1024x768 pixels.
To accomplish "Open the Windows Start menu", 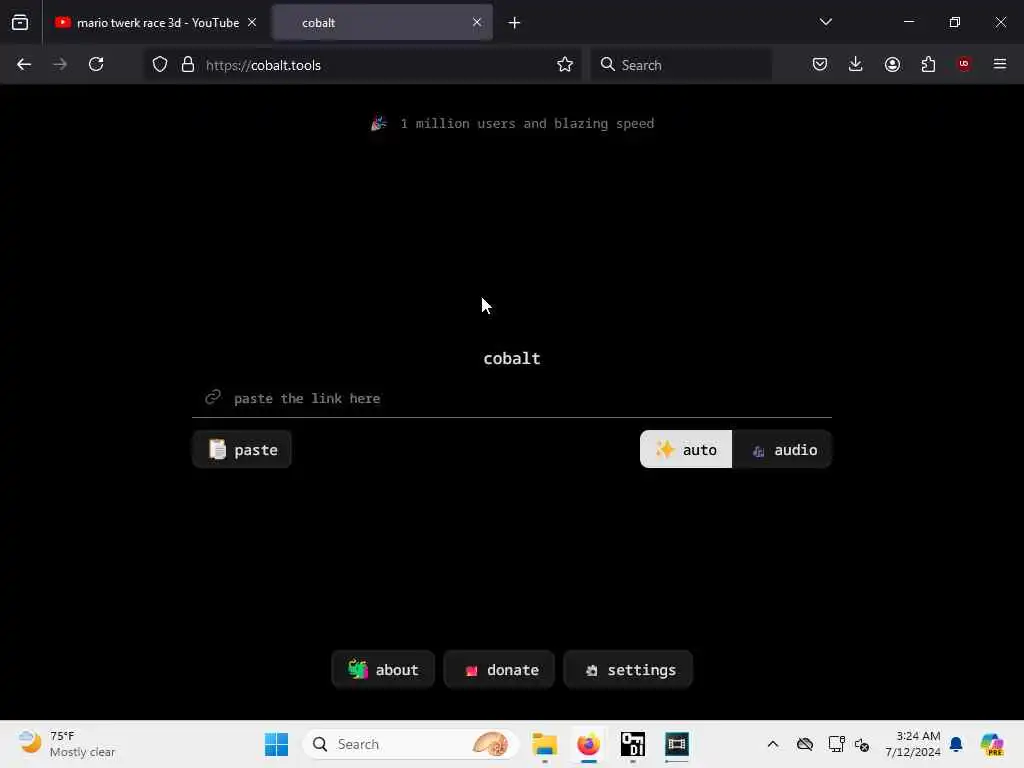I will click(277, 744).
